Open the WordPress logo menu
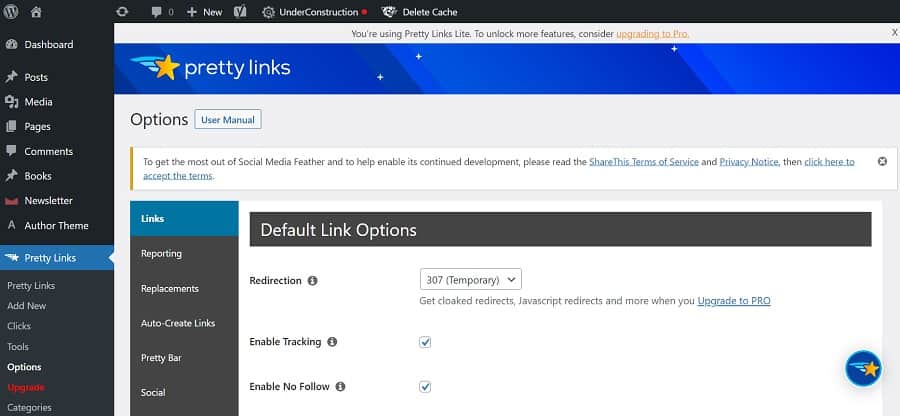Image resolution: width=900 pixels, height=416 pixels. (x=11, y=11)
